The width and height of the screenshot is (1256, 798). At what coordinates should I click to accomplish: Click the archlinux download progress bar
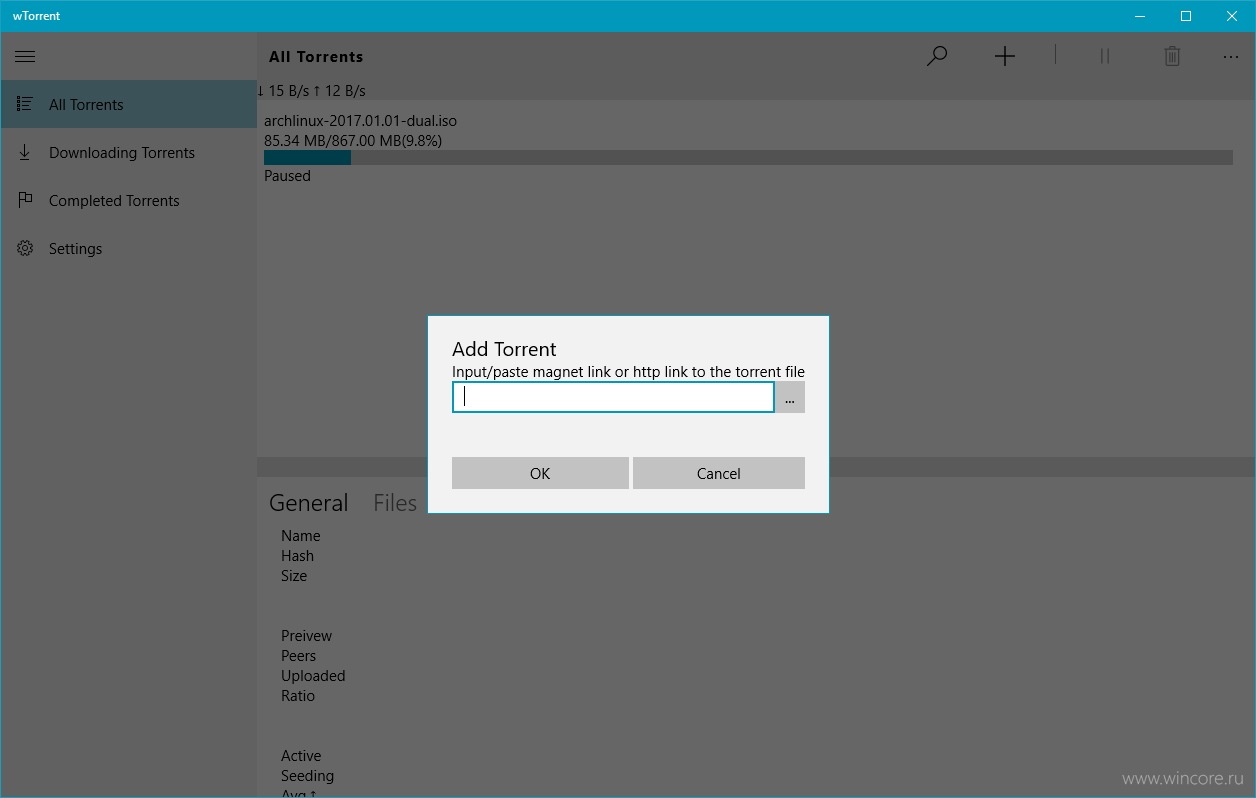point(748,157)
